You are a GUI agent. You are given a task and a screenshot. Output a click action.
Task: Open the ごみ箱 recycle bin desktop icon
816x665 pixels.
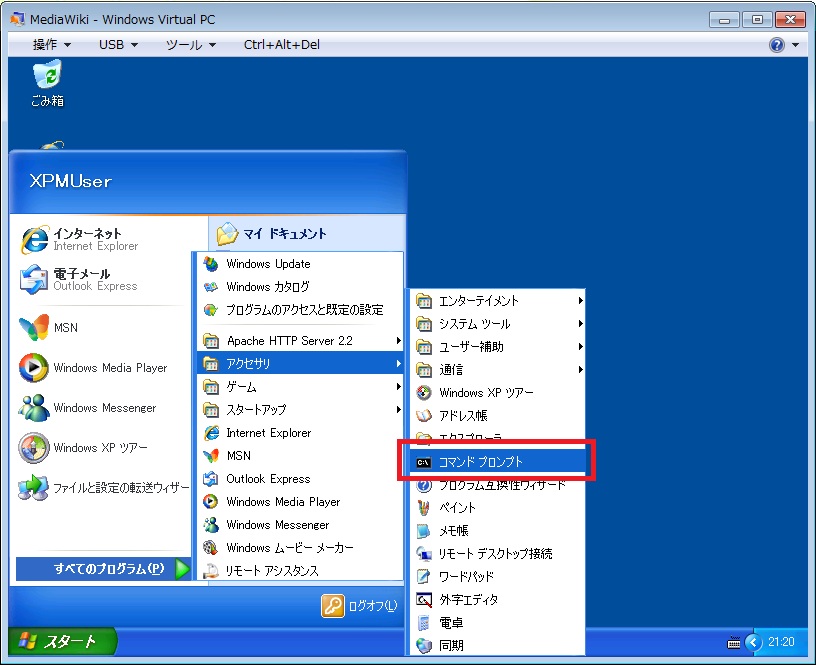(47, 83)
